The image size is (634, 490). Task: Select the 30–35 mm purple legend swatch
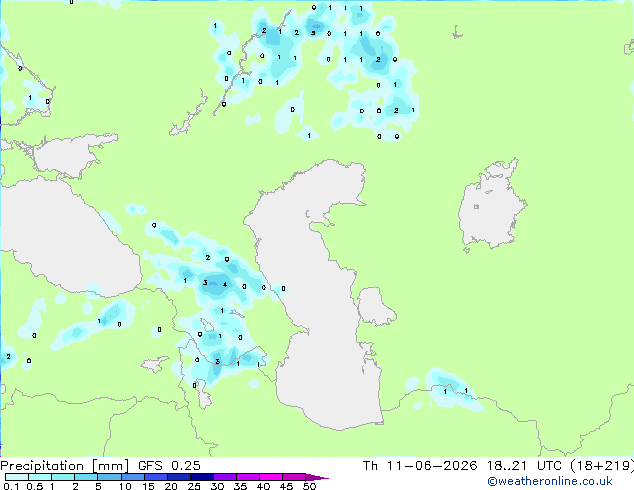224,477
